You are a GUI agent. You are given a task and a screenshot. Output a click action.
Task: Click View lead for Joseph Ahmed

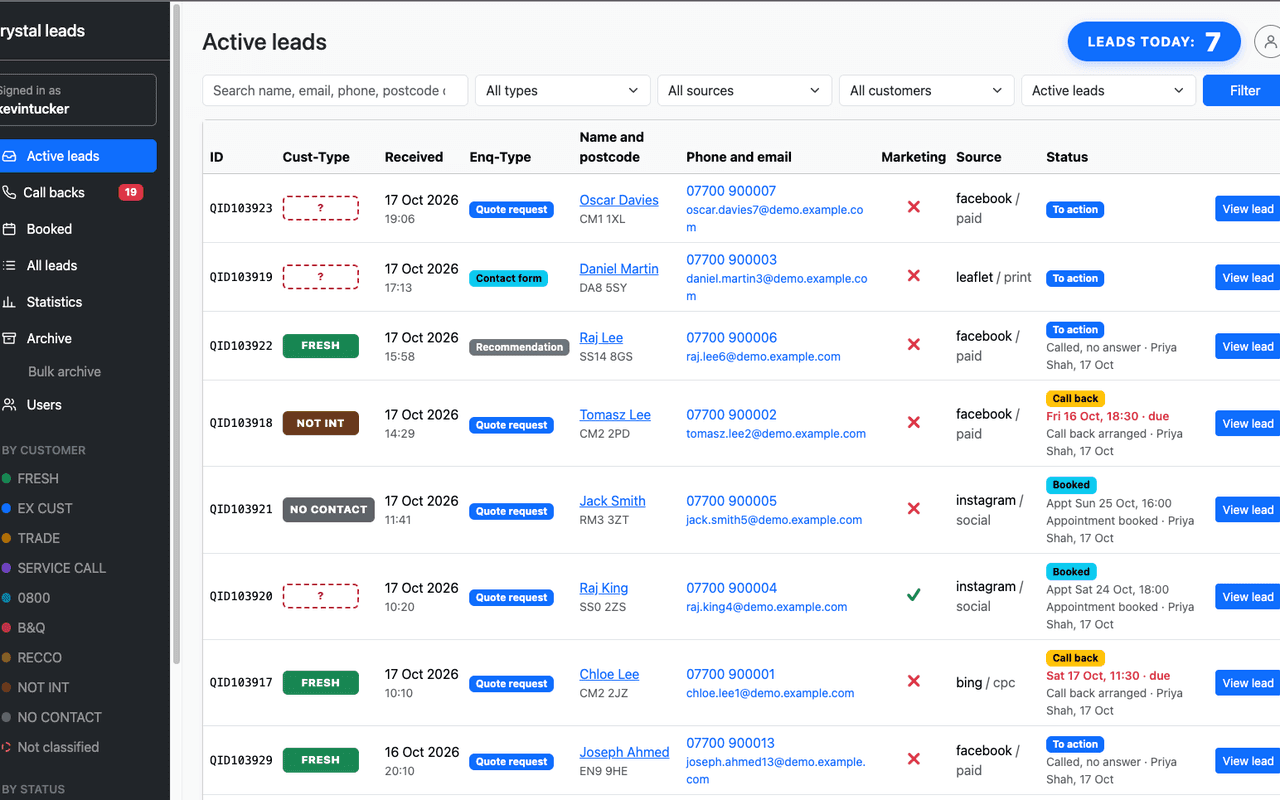[1248, 761]
